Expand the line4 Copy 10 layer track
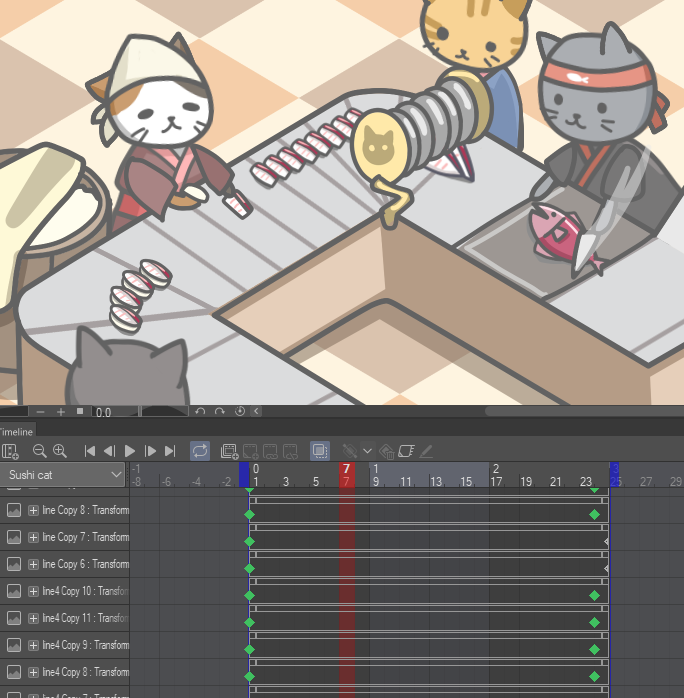Screen dimensions: 684x698 pyautogui.click(x=33, y=592)
